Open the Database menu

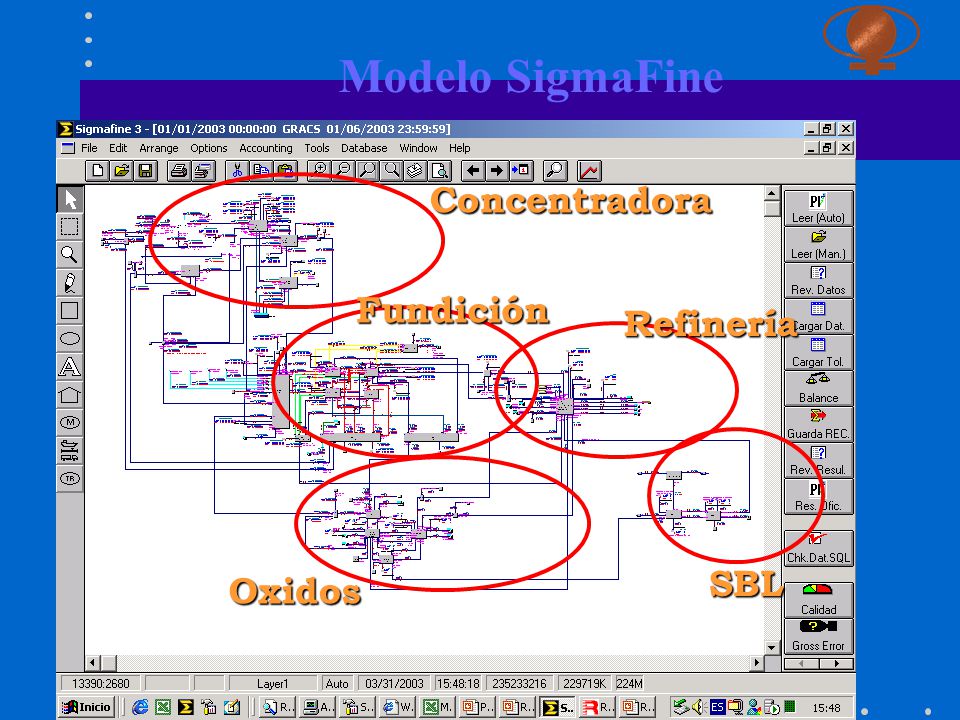tap(364, 148)
